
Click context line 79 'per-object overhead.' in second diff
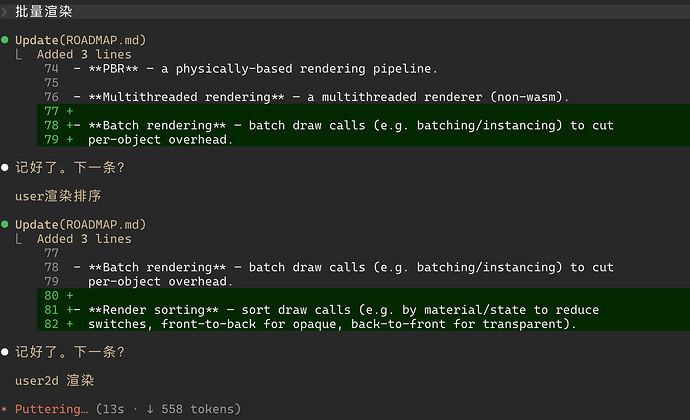click(160, 281)
